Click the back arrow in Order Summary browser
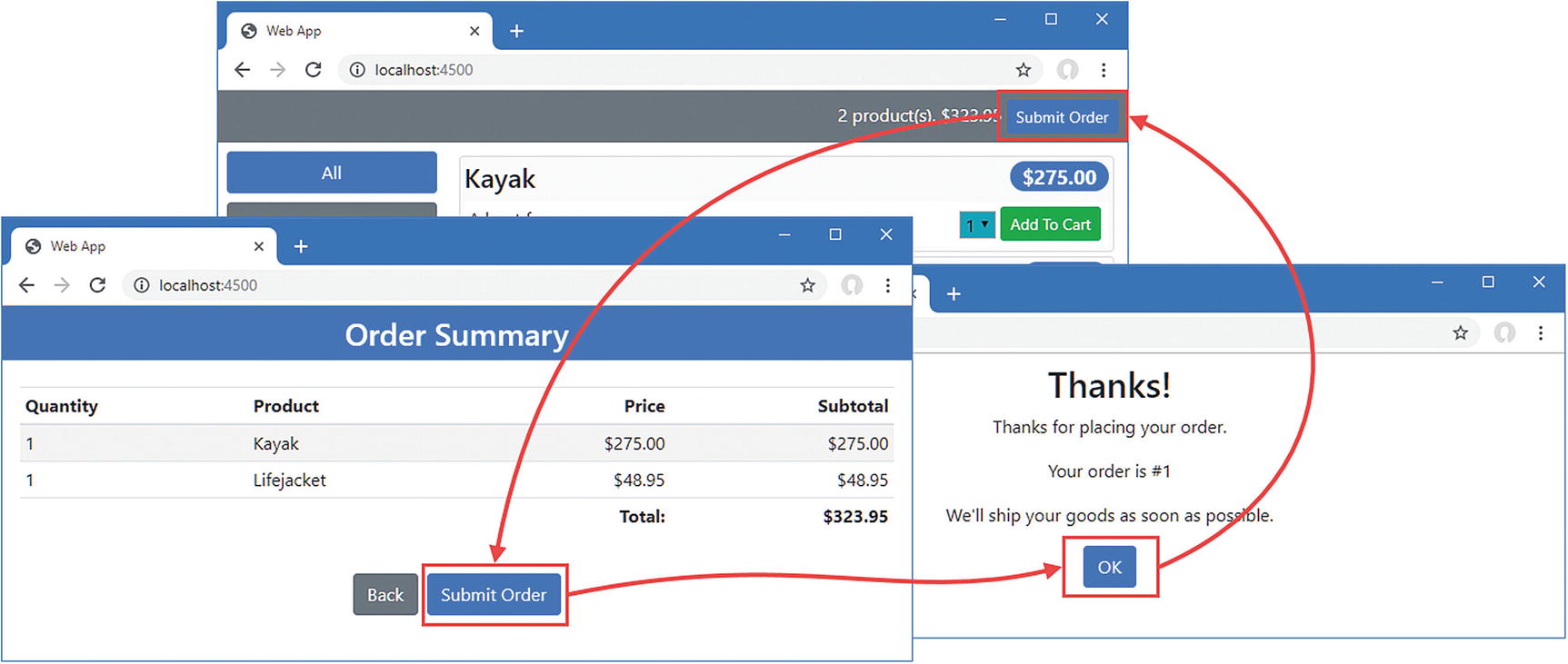 pos(26,285)
